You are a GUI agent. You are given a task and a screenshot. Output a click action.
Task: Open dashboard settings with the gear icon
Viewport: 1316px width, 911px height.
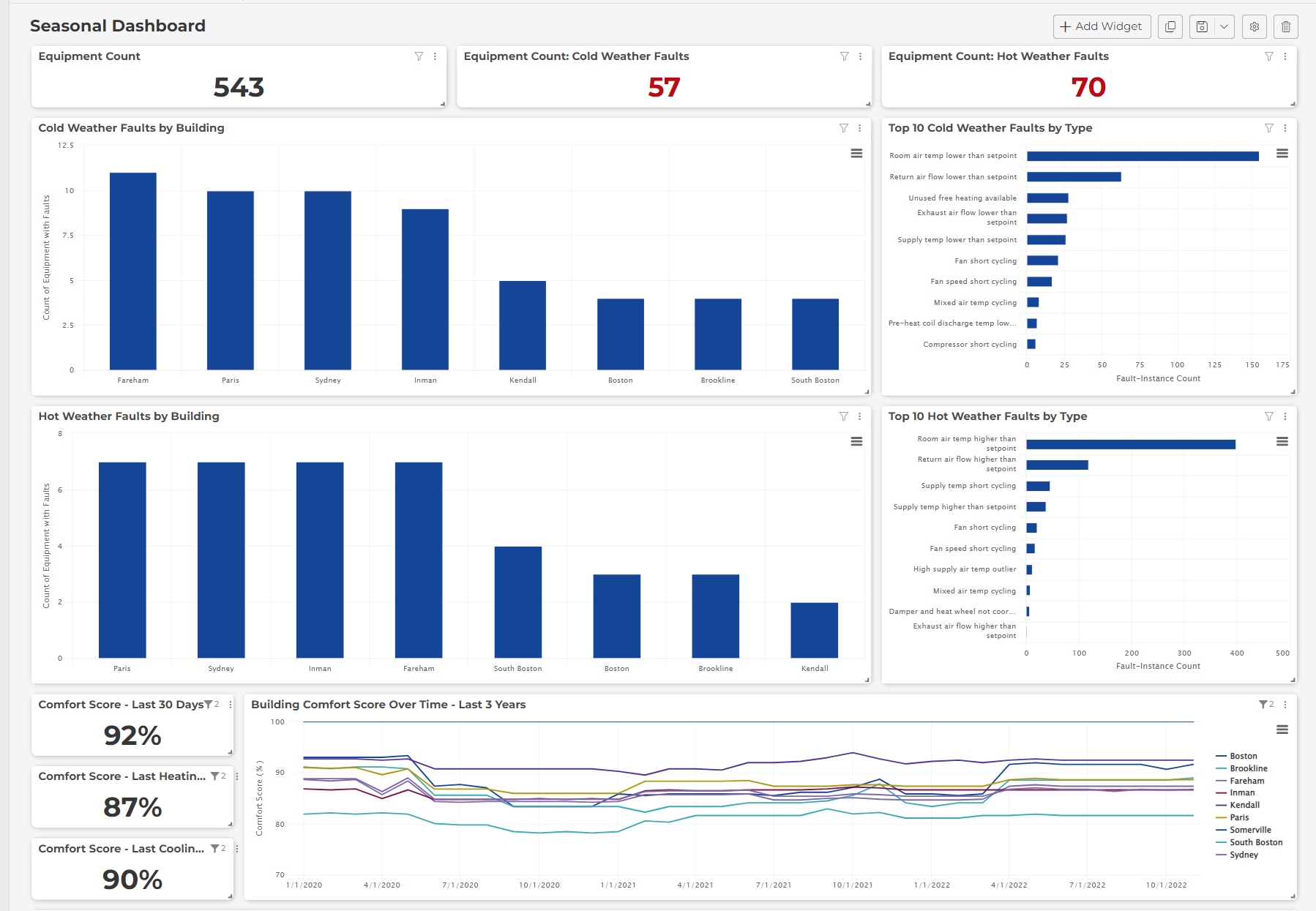click(x=1254, y=26)
